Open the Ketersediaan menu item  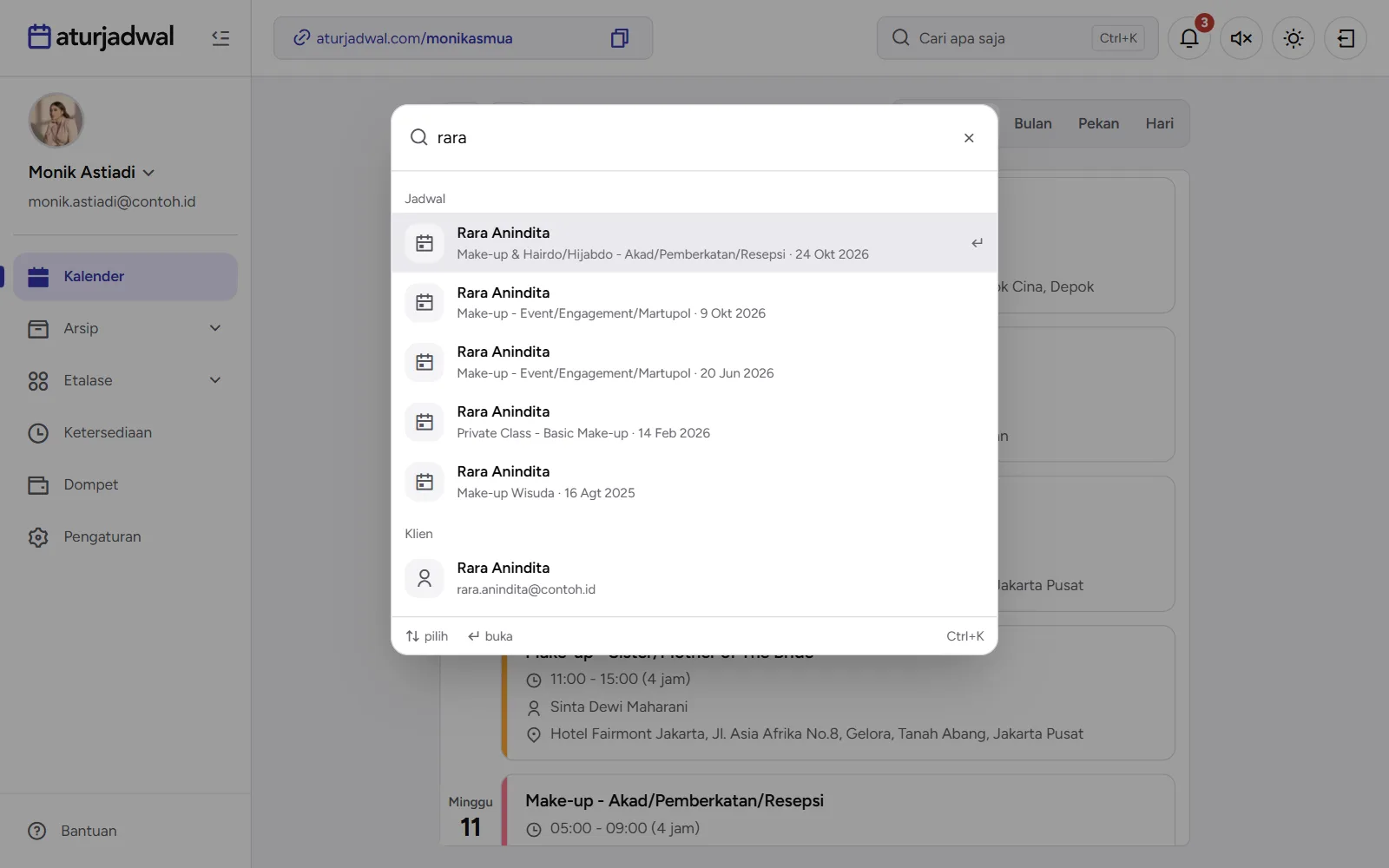(x=125, y=432)
